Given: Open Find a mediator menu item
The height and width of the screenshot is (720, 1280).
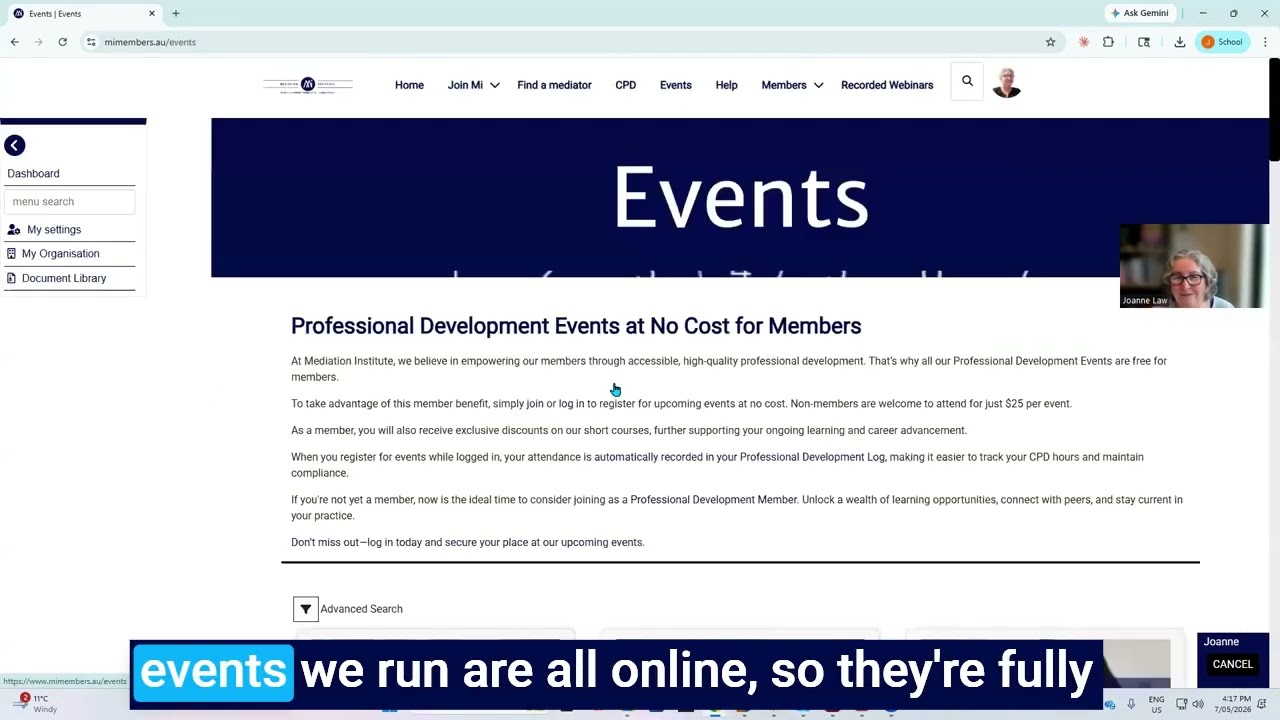Looking at the screenshot, I should [x=554, y=85].
